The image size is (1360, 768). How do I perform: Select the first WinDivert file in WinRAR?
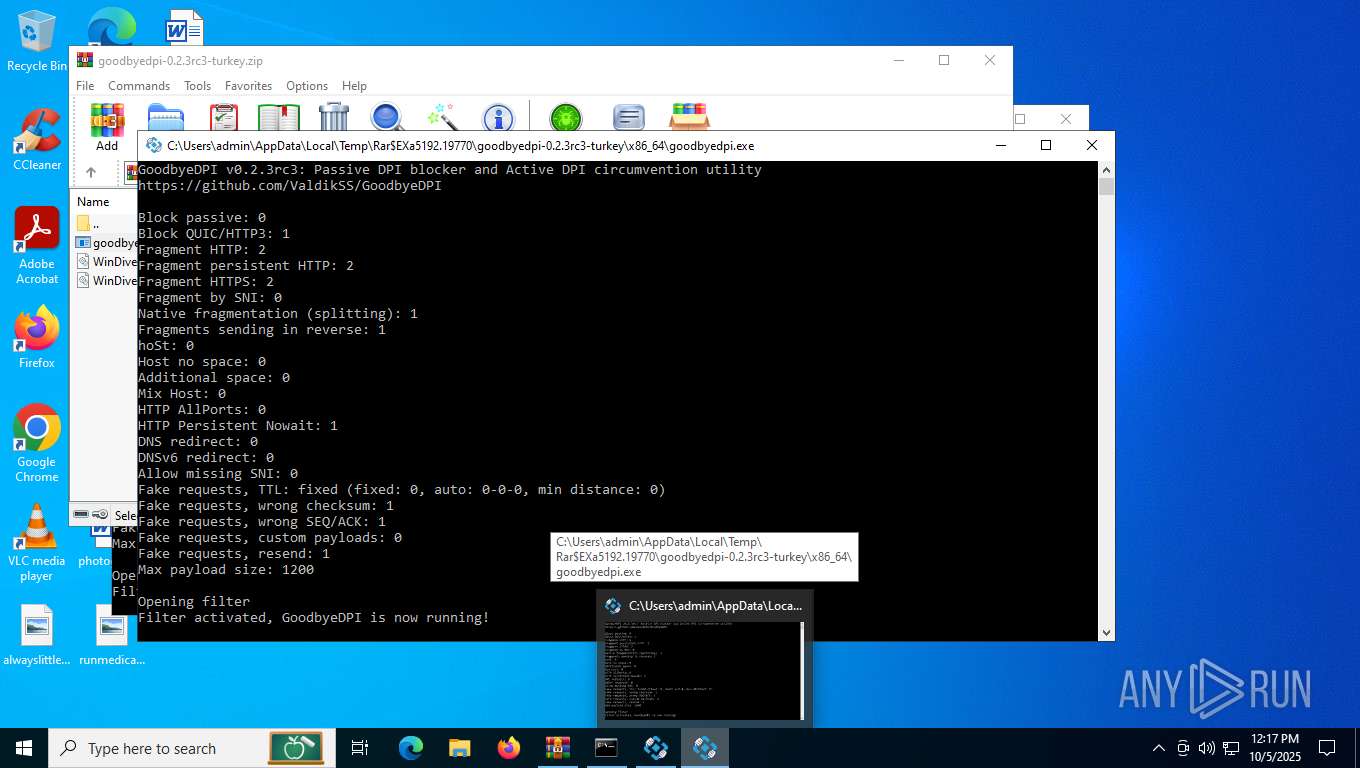point(105,261)
